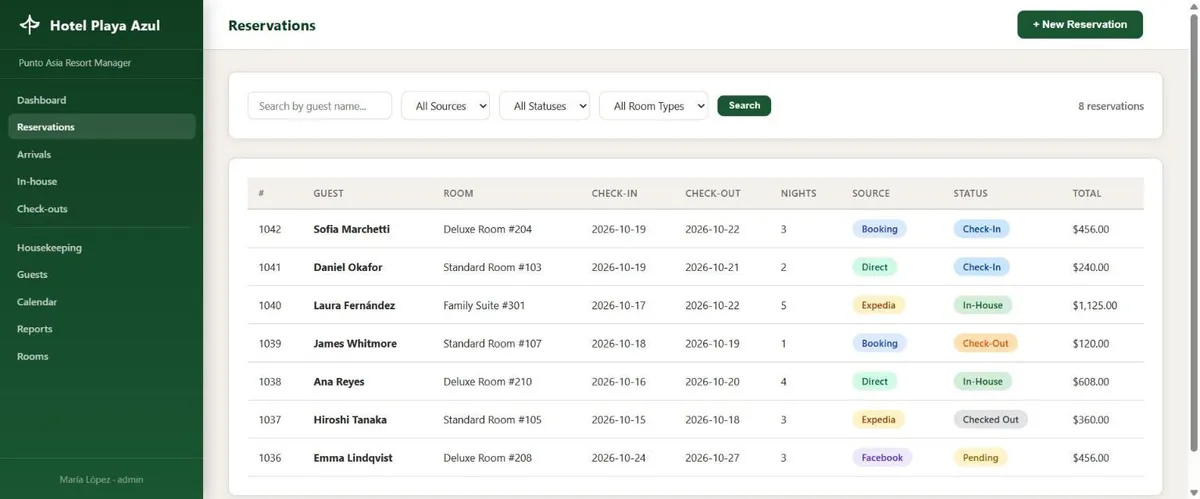Screen dimensions: 1200x499
Task: Select Reservations in the sidebar
Action: tap(101, 127)
